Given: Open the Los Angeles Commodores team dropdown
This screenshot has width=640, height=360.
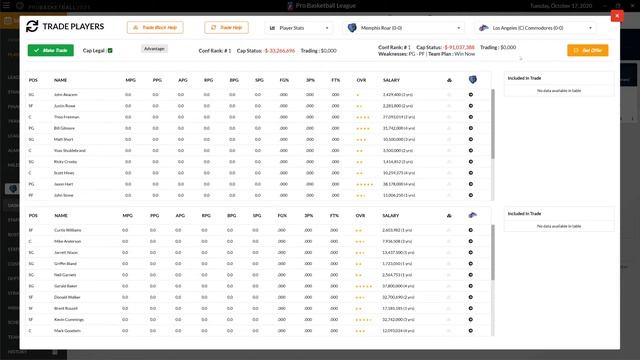Looking at the screenshot, I should pos(536,28).
